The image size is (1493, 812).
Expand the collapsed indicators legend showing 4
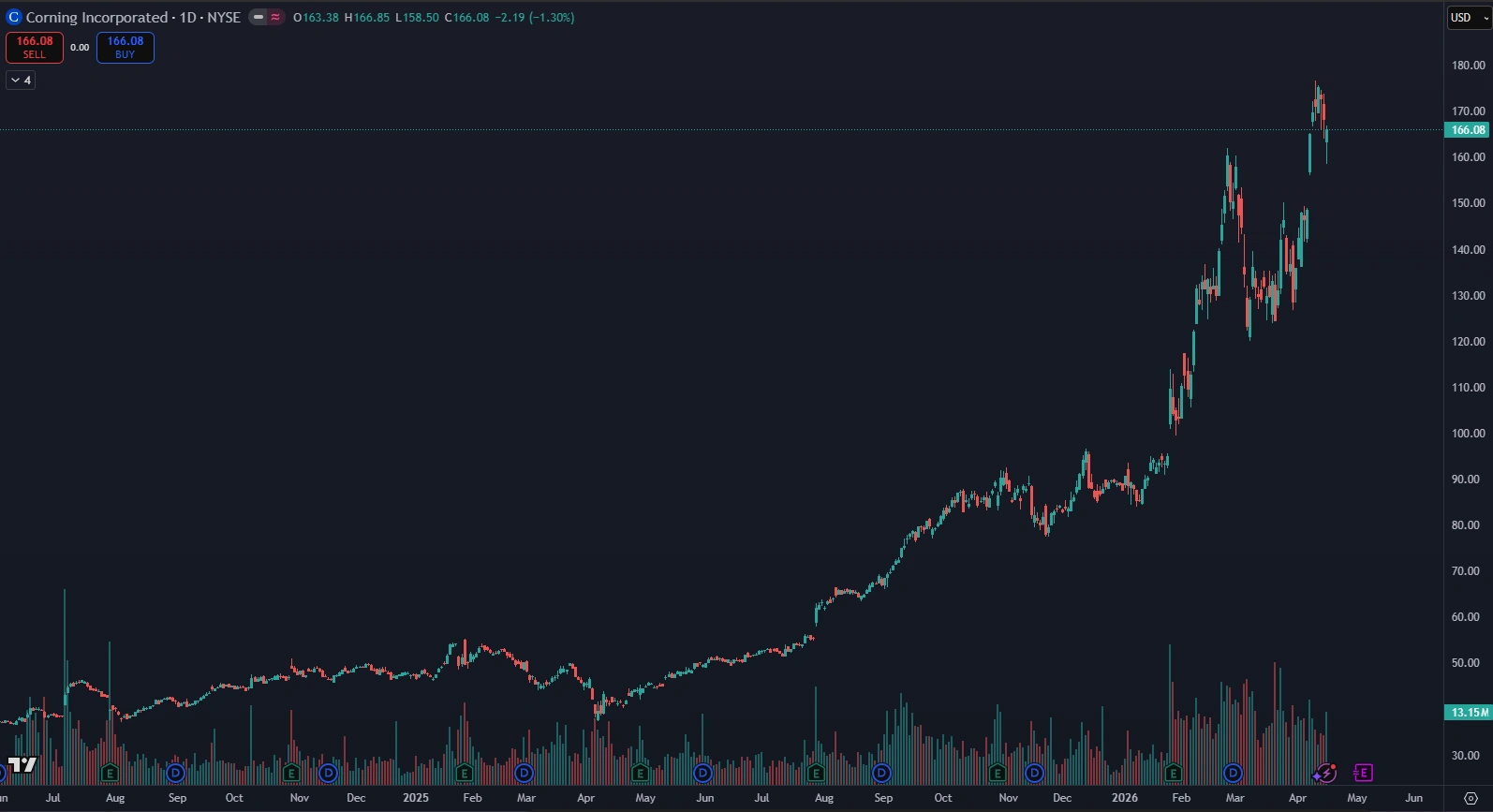[x=21, y=81]
